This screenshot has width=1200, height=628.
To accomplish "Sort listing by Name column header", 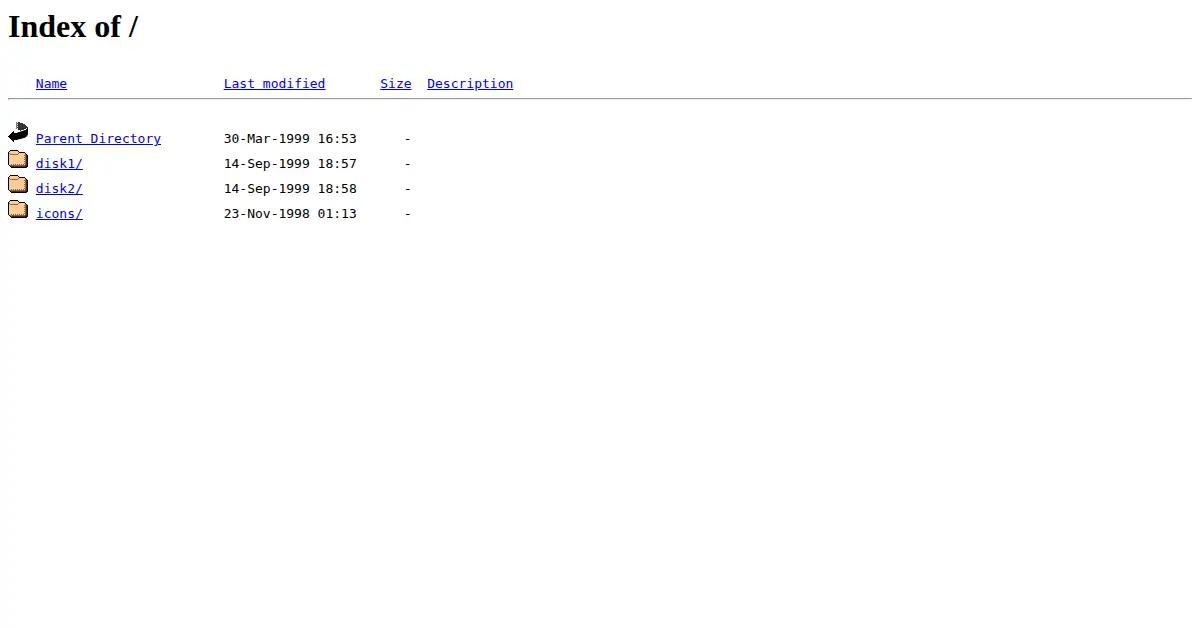I will pos(51,84).
